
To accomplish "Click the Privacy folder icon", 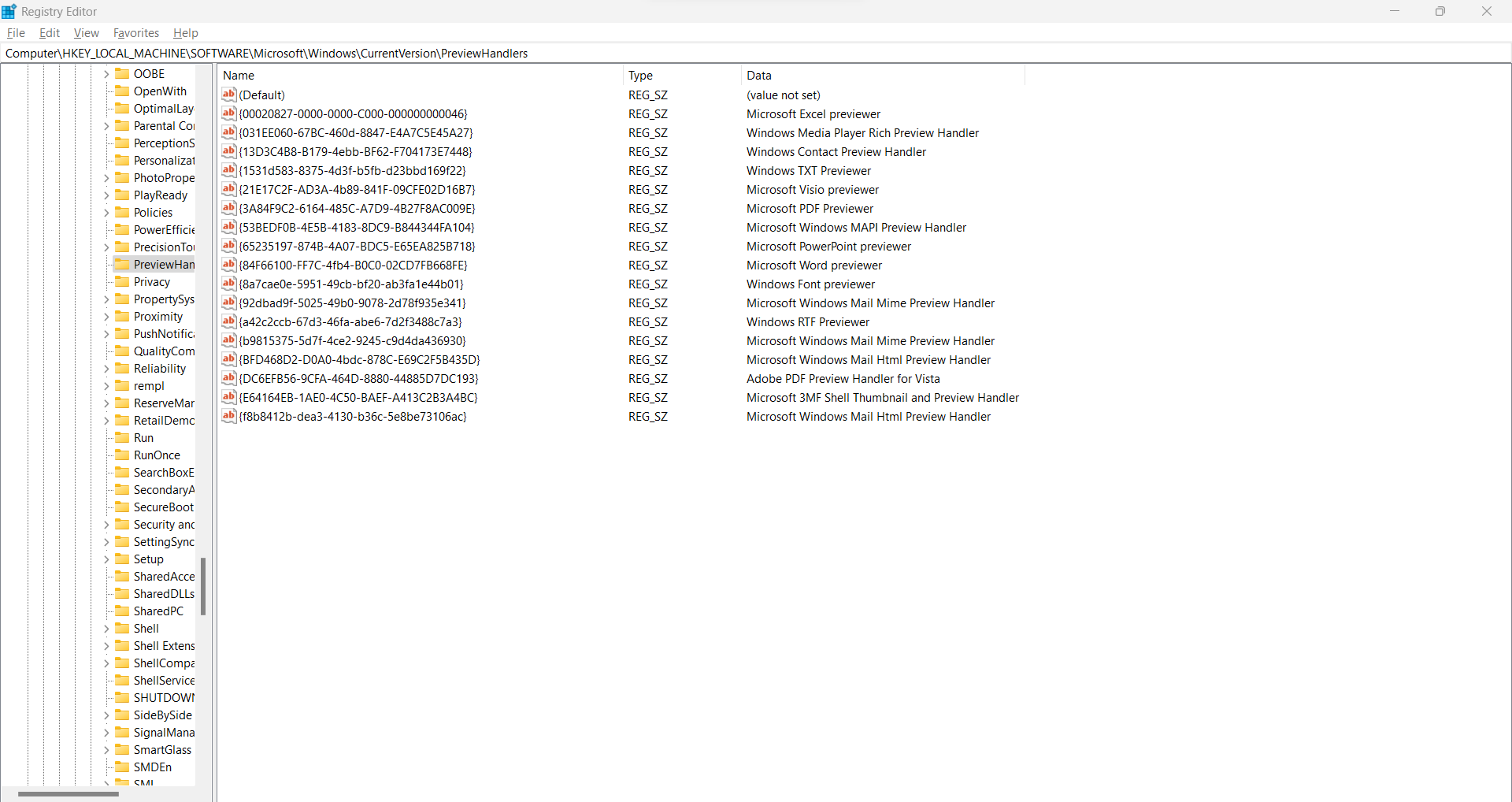I will coord(124,281).
